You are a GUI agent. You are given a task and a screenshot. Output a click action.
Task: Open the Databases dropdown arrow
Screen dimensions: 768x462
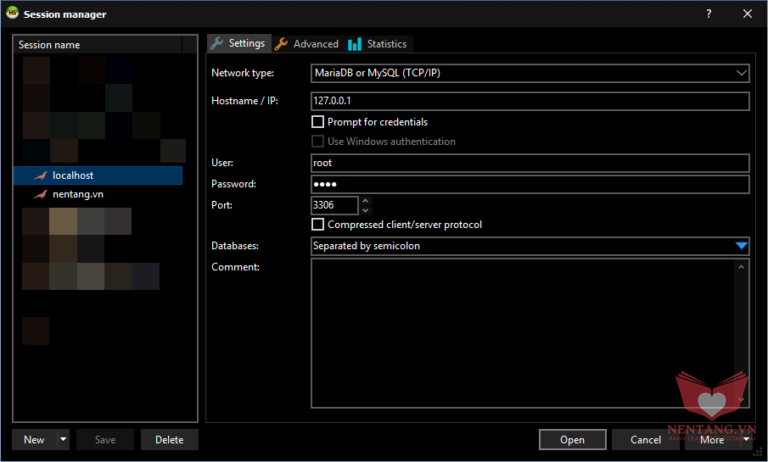coord(740,246)
